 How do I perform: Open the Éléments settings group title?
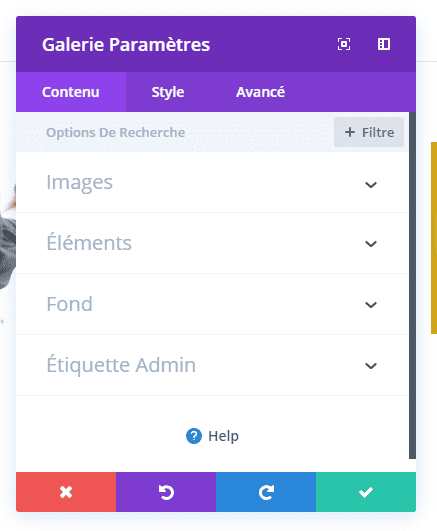89,242
